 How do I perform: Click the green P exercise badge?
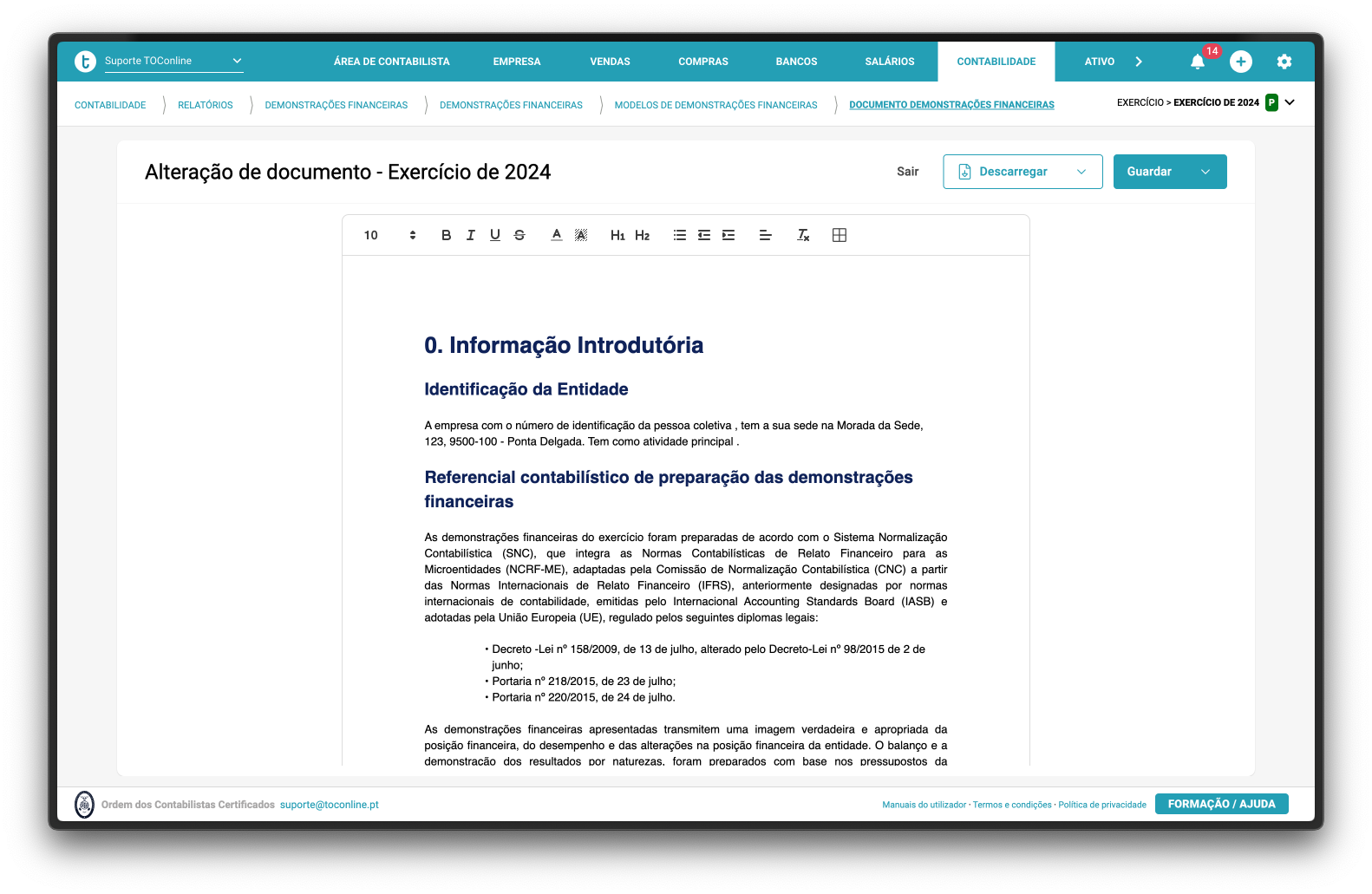1271,102
